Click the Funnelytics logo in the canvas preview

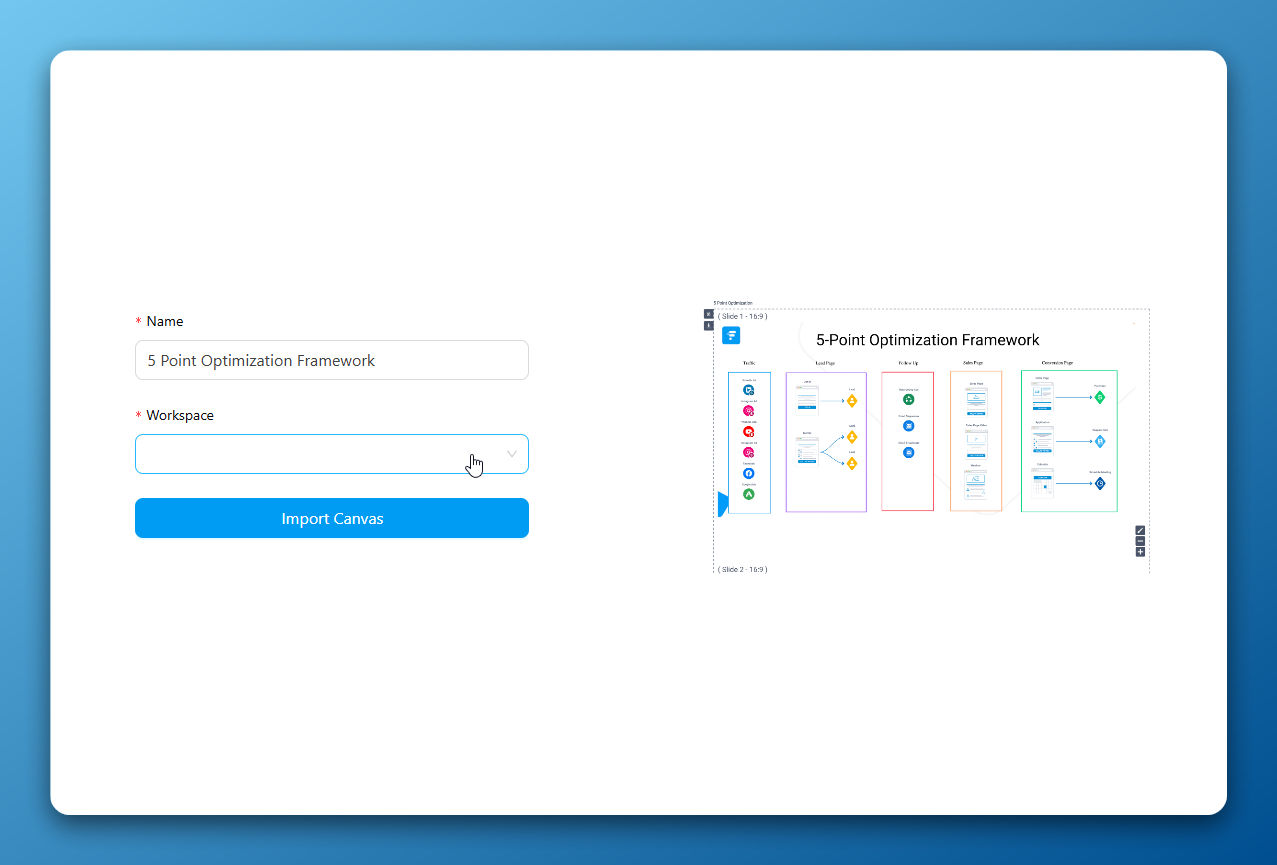click(731, 335)
